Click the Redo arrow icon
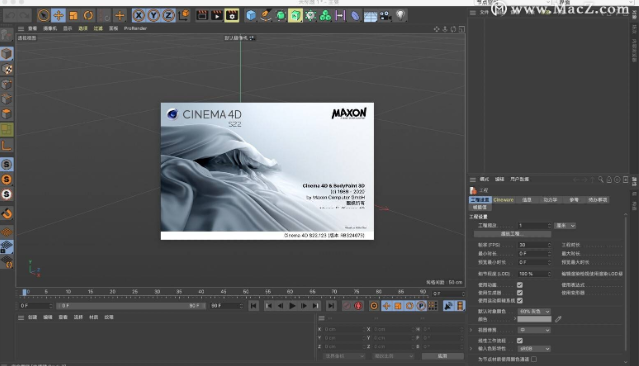The width and height of the screenshot is (639, 366). click(24, 15)
